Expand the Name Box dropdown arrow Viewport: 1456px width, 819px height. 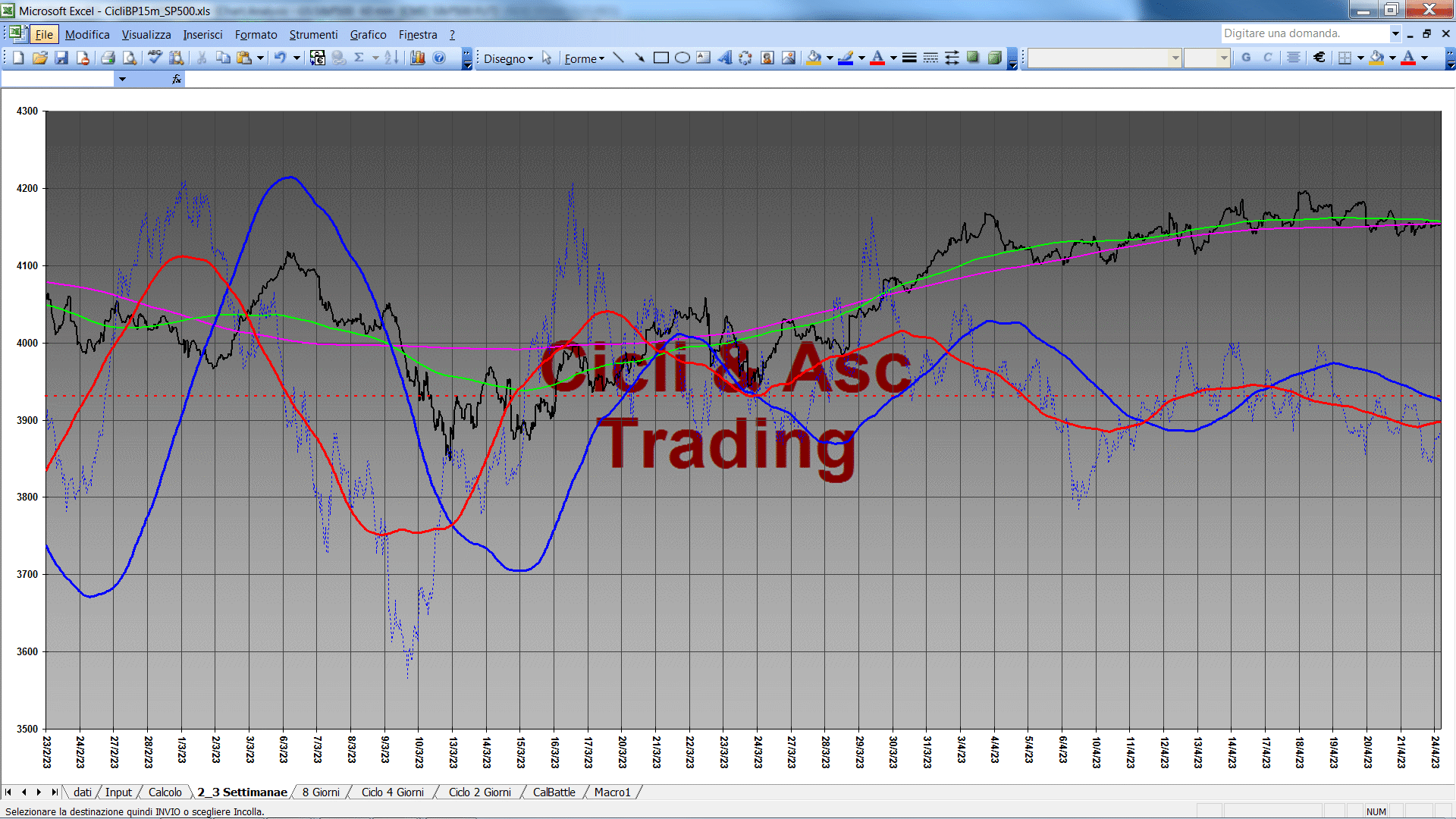click(121, 79)
